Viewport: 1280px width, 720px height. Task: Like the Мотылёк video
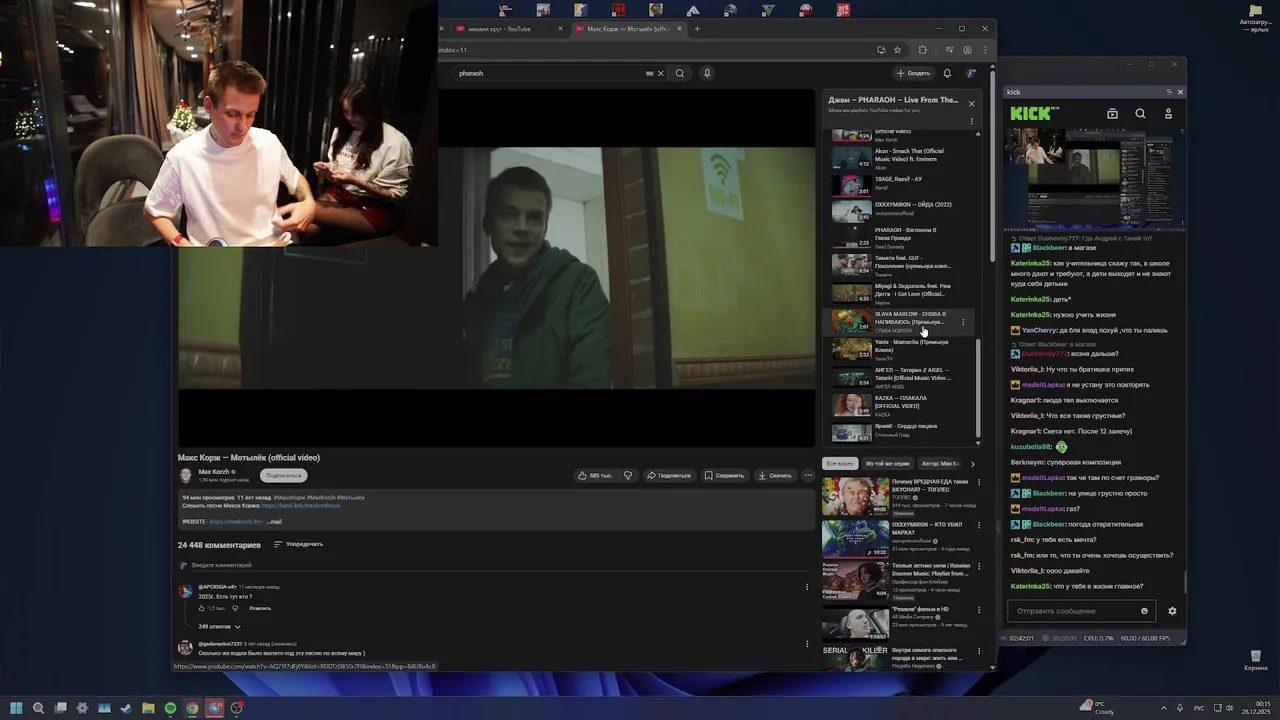(x=595, y=475)
